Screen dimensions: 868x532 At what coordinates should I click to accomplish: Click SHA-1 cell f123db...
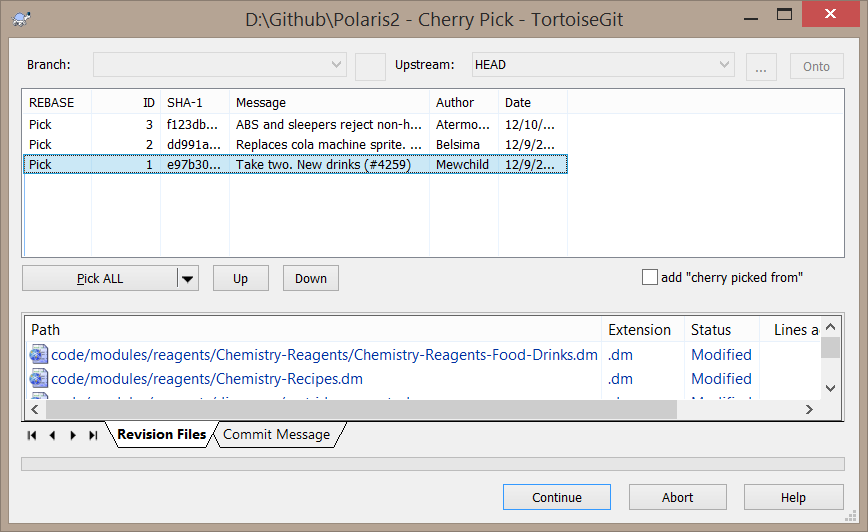click(x=194, y=125)
